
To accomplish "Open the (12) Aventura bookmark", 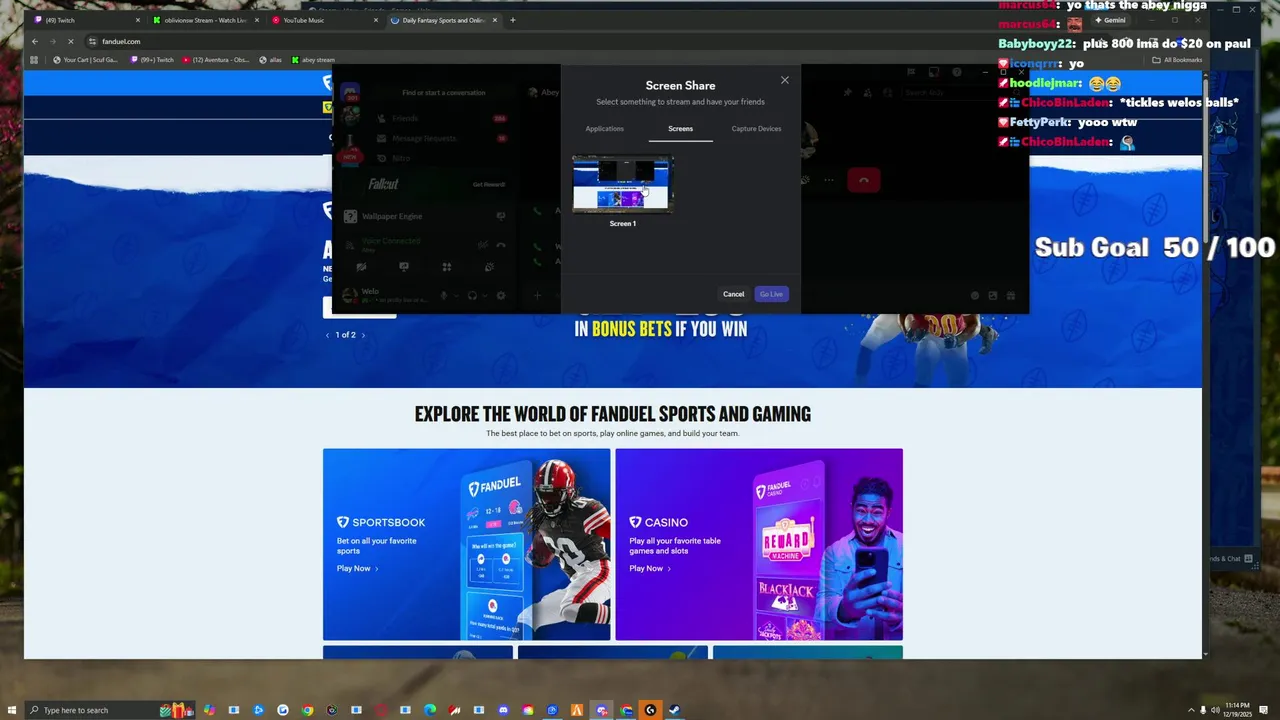I will coord(216,60).
